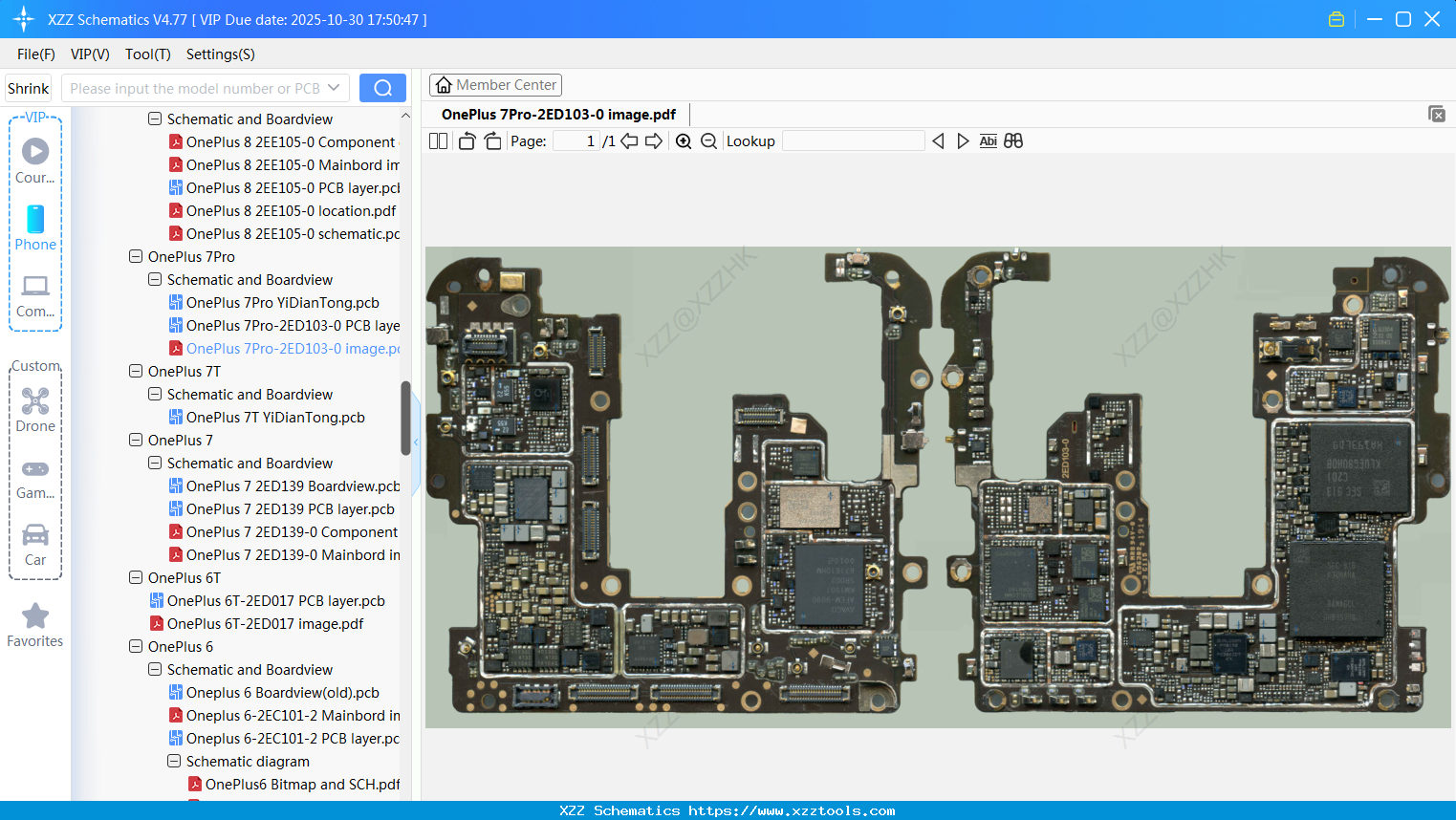Open Favorites star in sidebar

35,625
